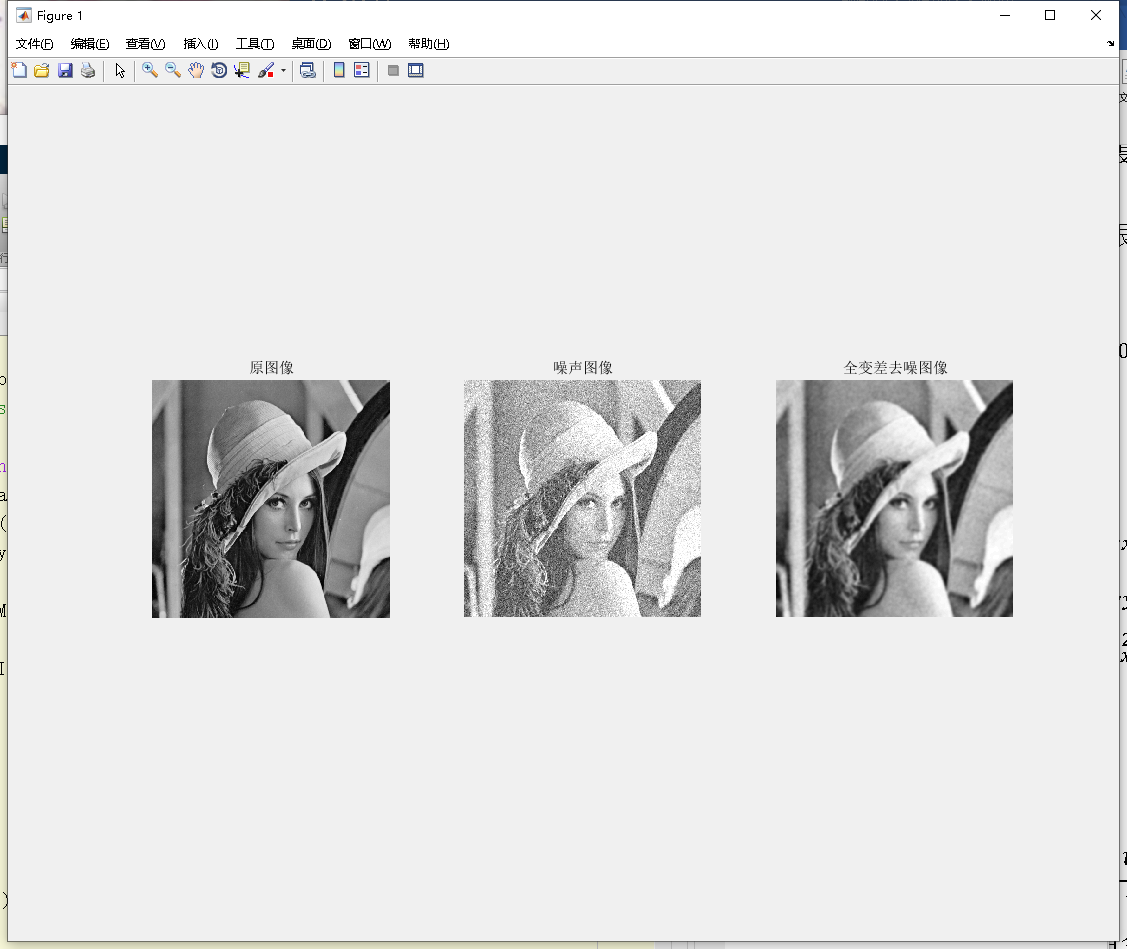Click the 全变差去噪图像 result image
The height and width of the screenshot is (949, 1127).
coord(894,498)
